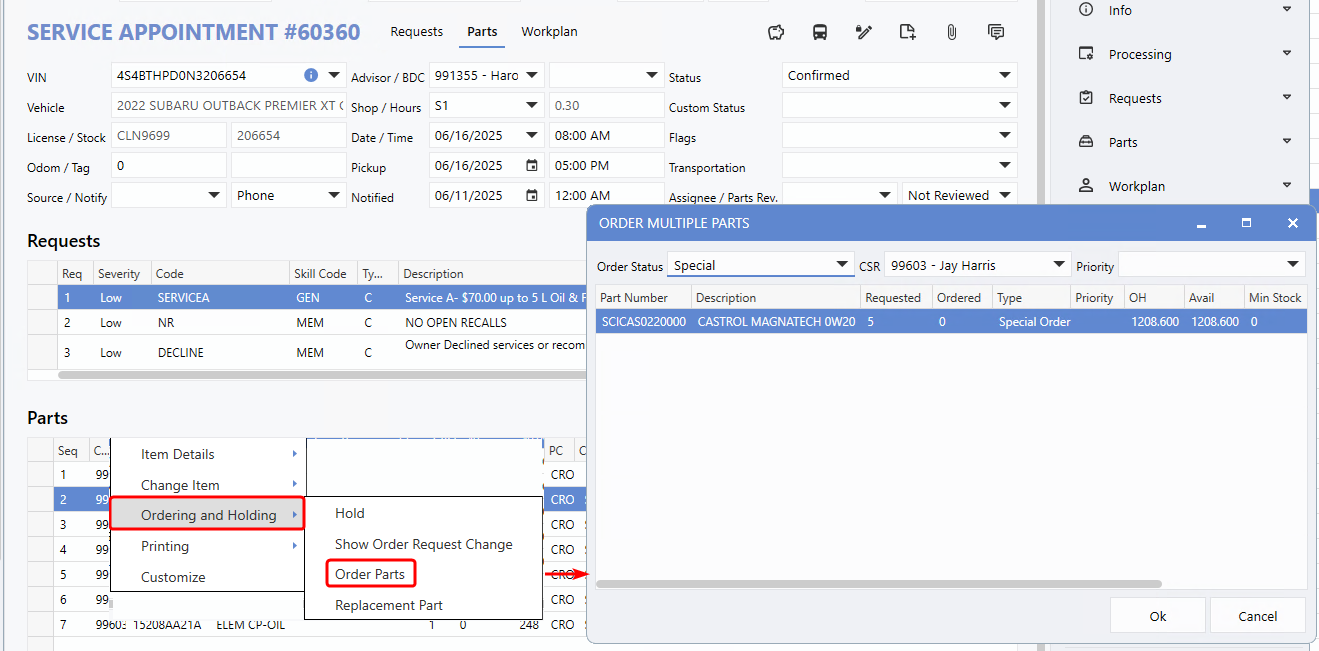Click the paperclip attachment icon
The width and height of the screenshot is (1319, 651).
[x=952, y=32]
